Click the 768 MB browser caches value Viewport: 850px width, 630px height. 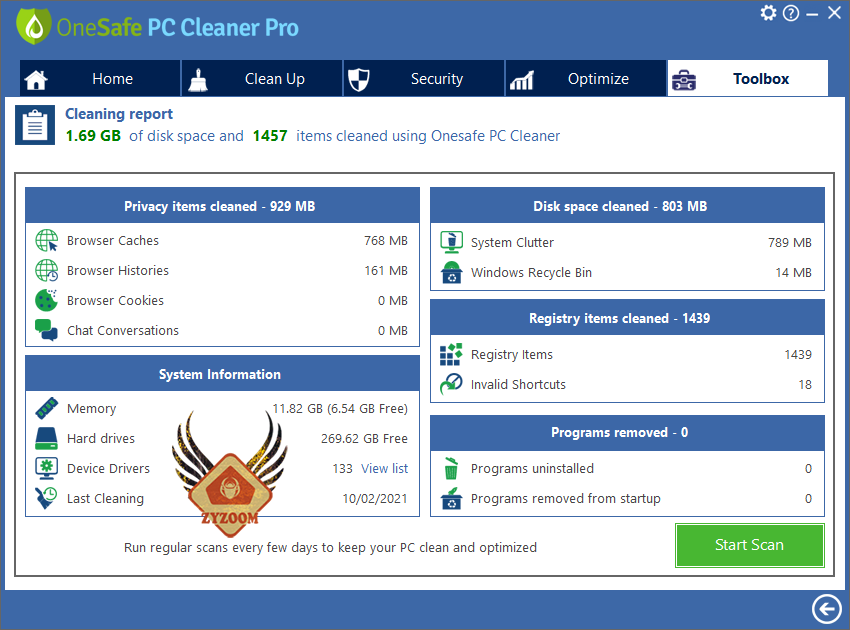click(386, 240)
